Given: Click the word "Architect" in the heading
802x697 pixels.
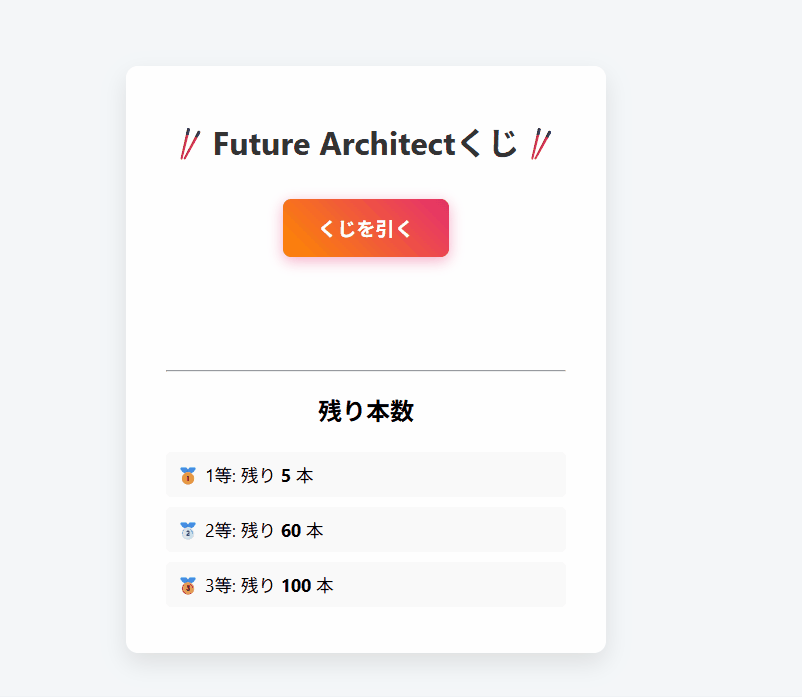Looking at the screenshot, I should pyautogui.click(x=387, y=145).
